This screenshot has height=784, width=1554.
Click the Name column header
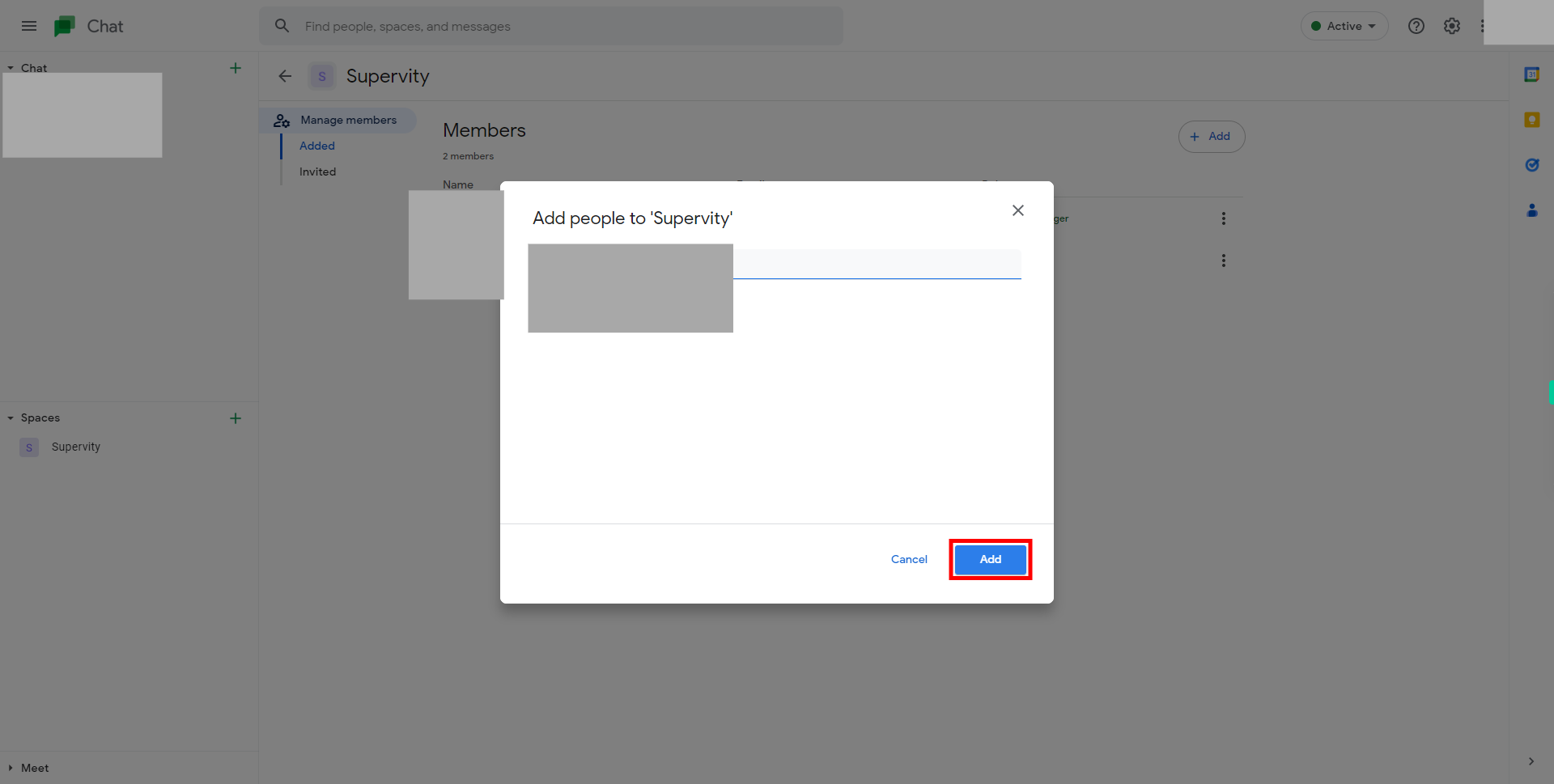coord(458,184)
